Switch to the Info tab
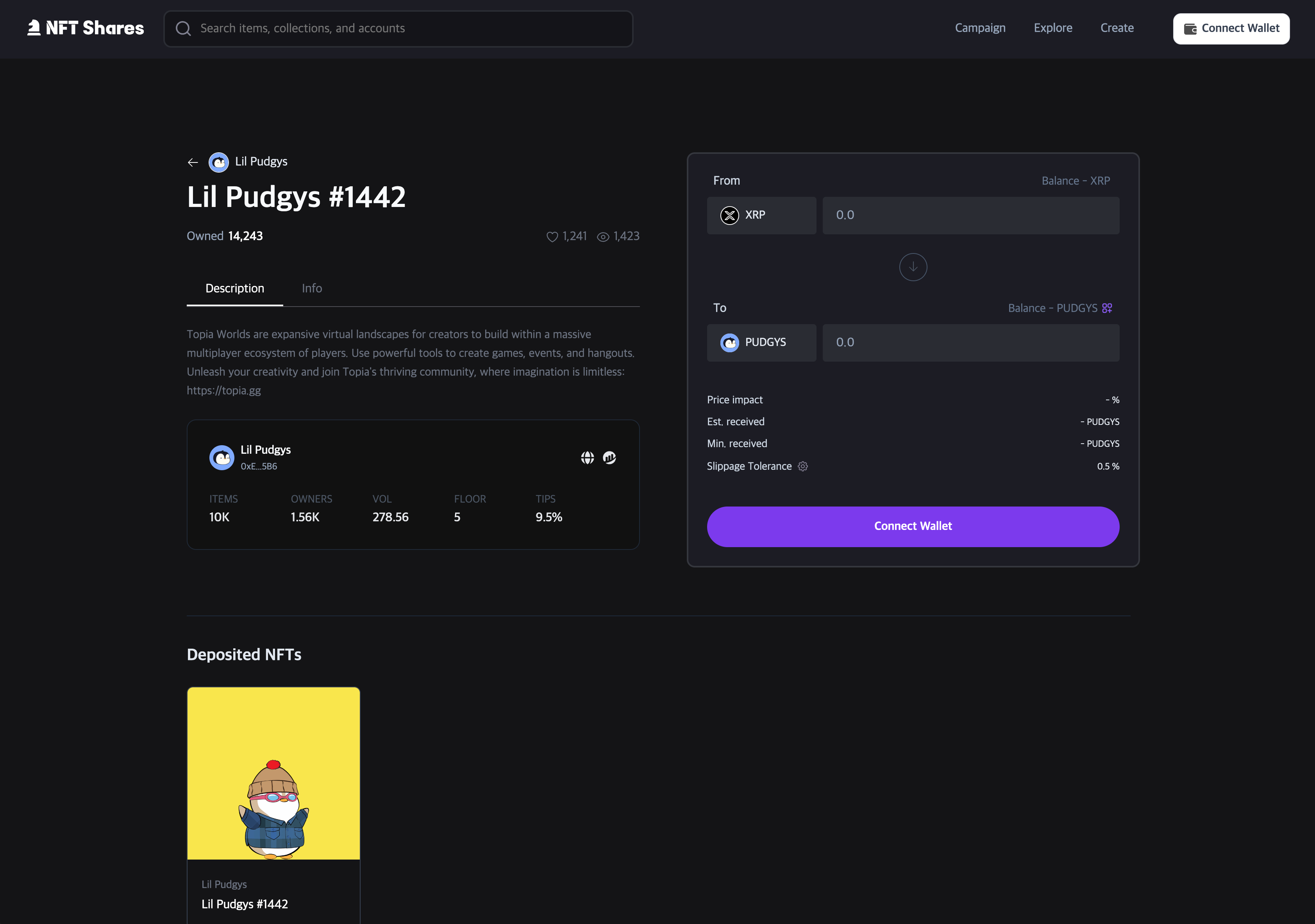 click(312, 289)
